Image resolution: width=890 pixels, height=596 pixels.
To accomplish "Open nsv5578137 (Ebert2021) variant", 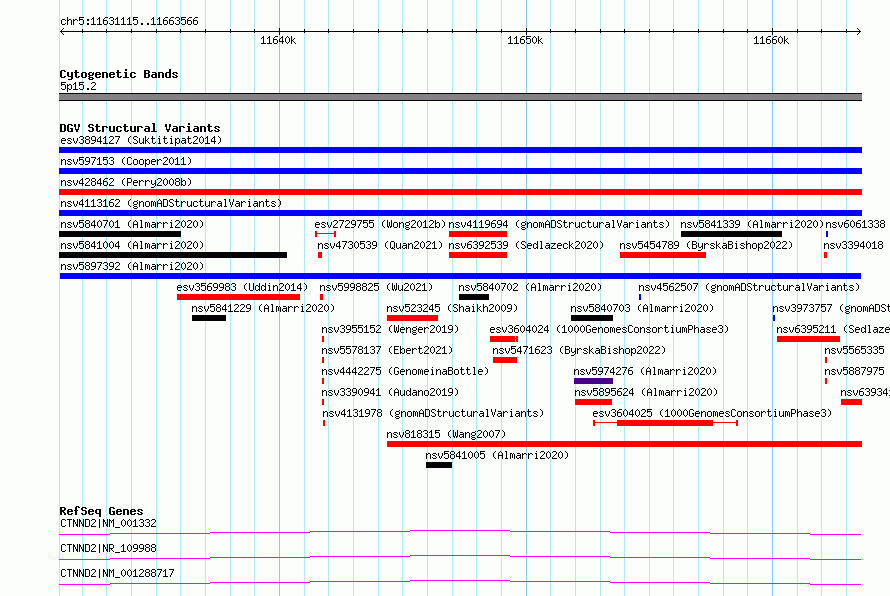I will [387, 350].
